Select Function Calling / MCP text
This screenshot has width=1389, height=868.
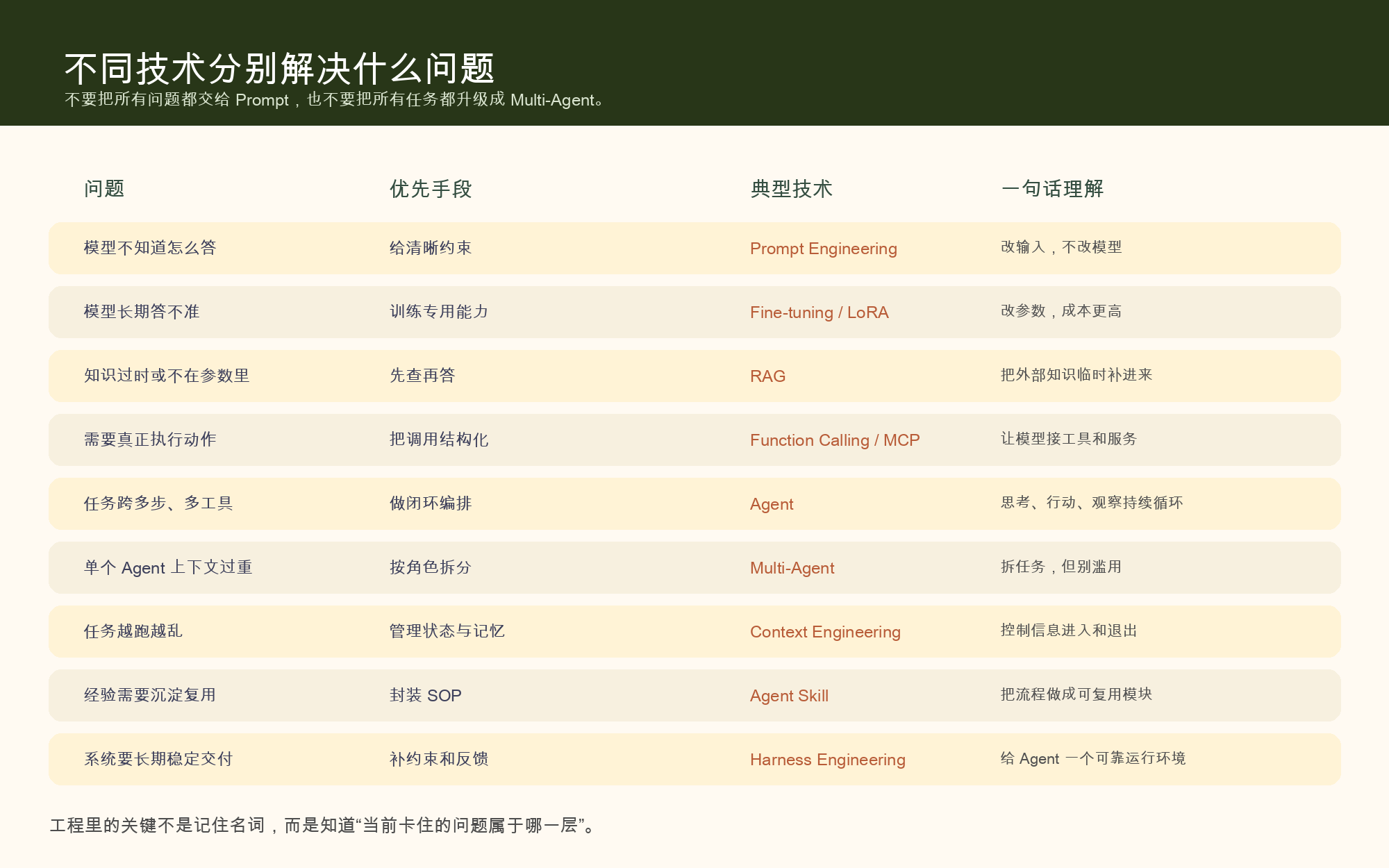pyautogui.click(x=834, y=440)
